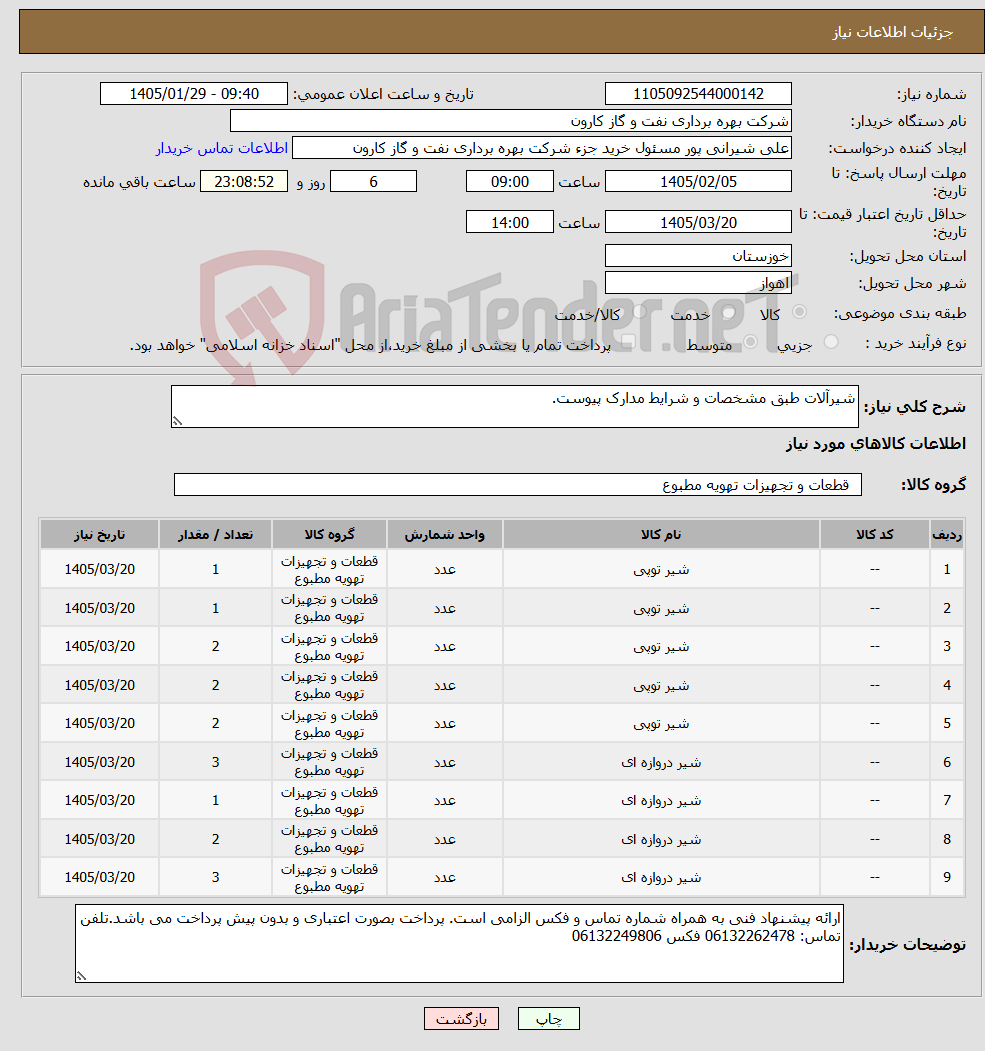985x1051 pixels.
Task: Click شیر توپی in row 1
Action: tap(661, 570)
